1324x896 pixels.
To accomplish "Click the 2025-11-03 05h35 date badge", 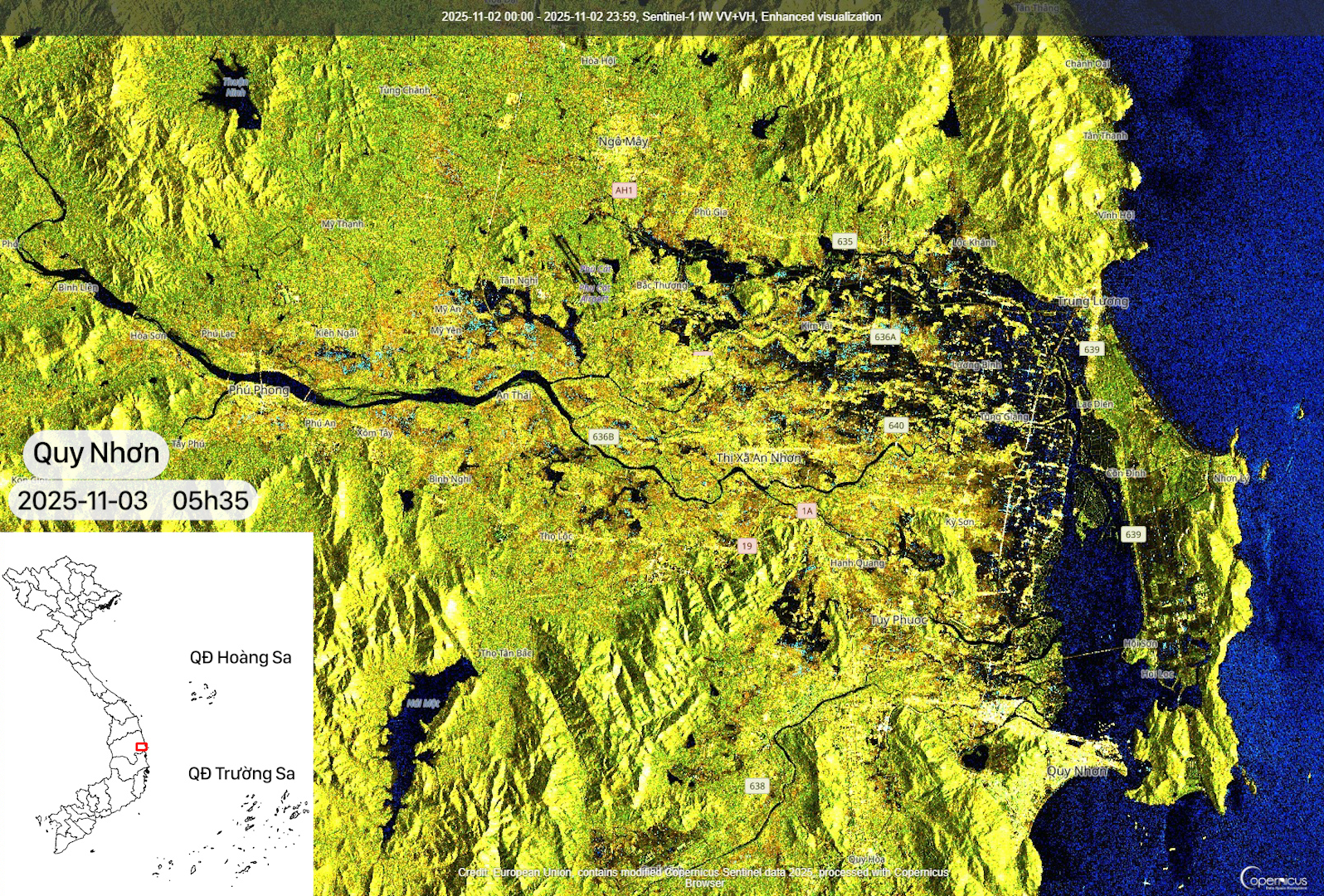I will (x=133, y=501).
